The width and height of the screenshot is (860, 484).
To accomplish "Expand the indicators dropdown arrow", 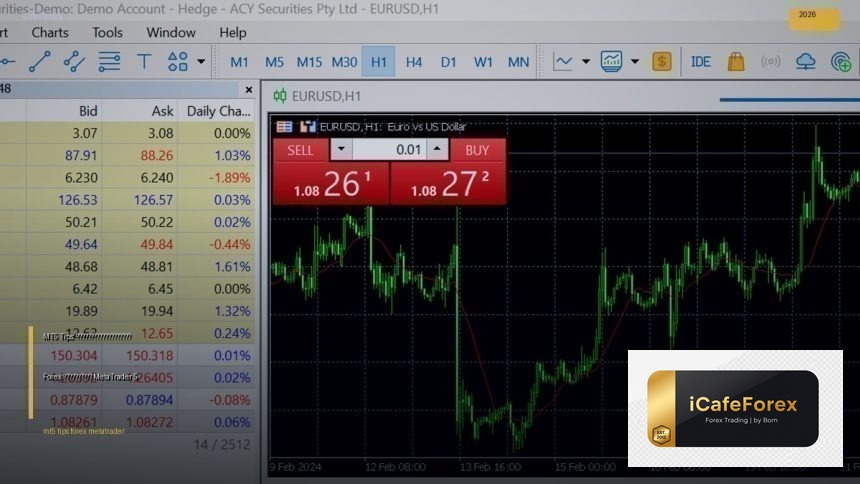I will tap(635, 61).
